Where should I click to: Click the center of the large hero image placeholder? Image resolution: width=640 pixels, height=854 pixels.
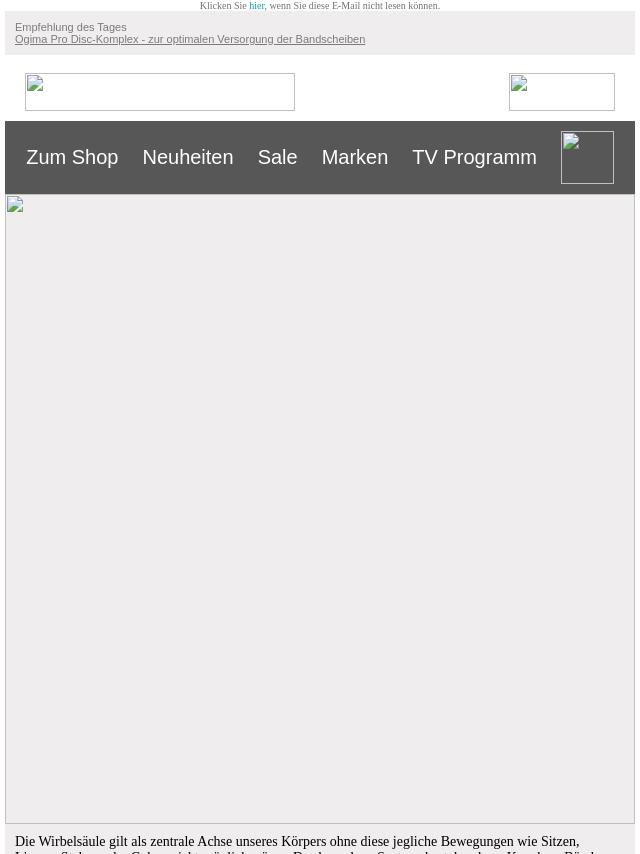tap(320, 509)
